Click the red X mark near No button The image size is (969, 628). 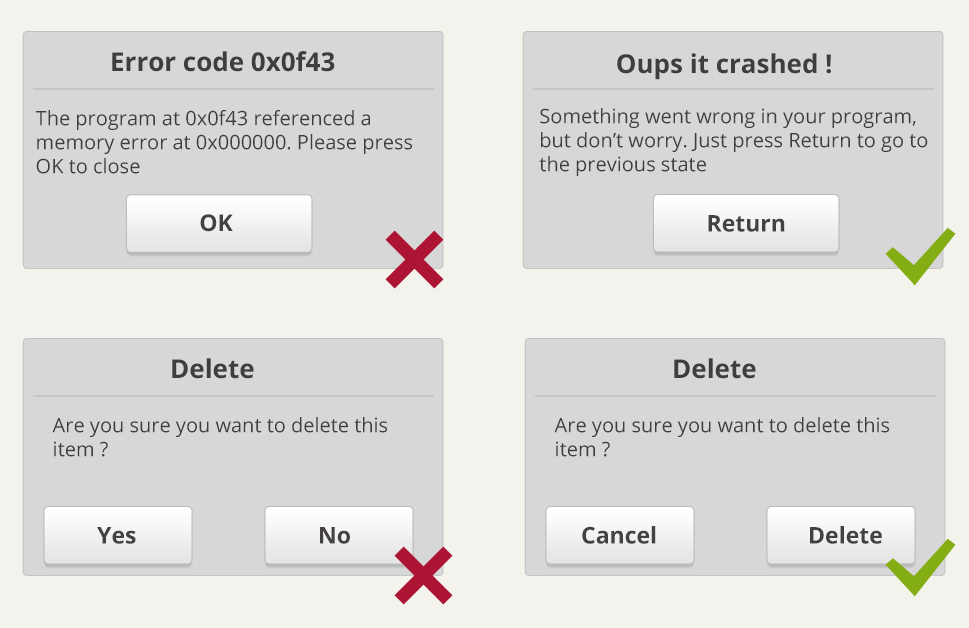point(423,575)
